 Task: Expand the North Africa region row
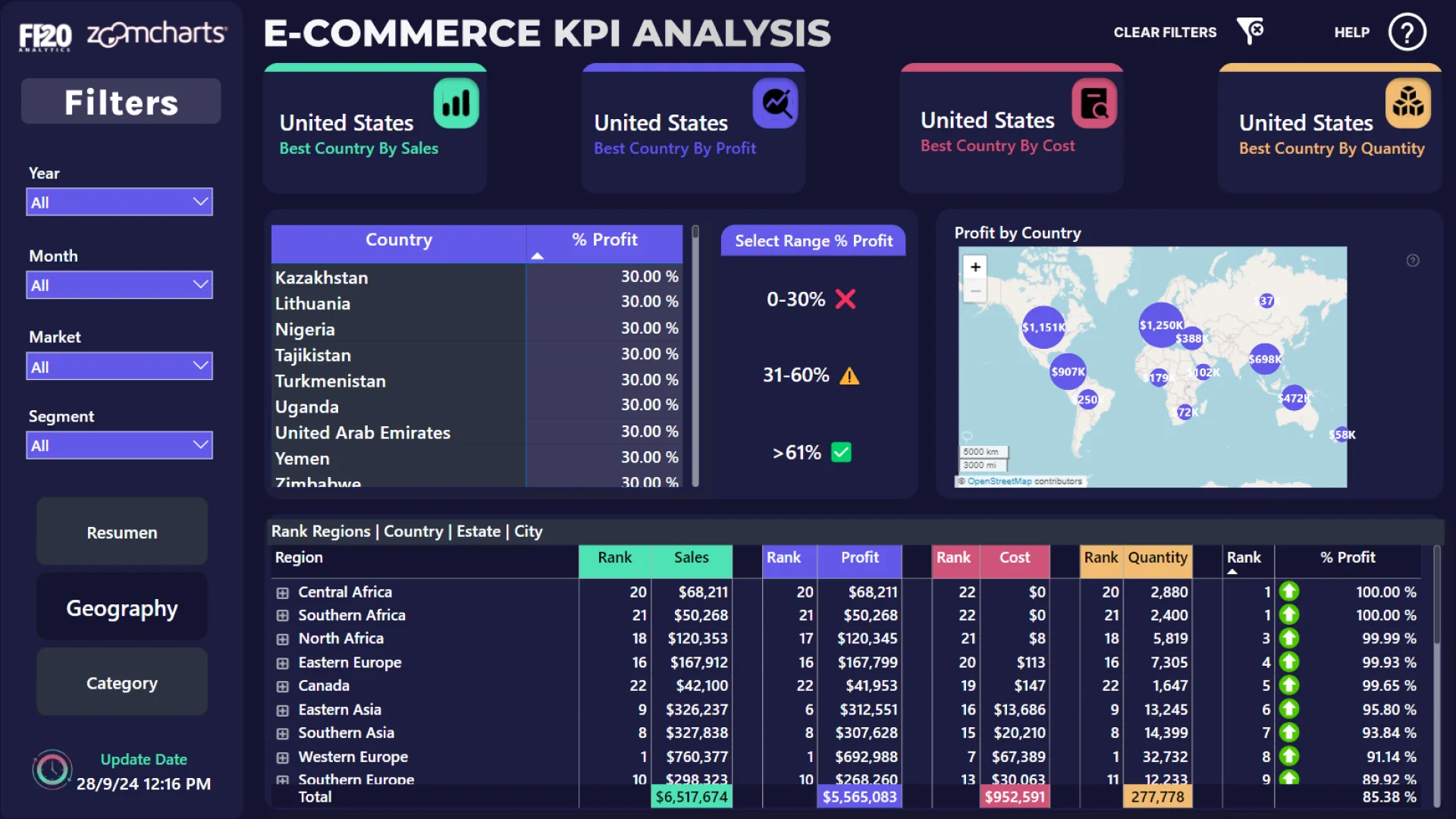tap(282, 639)
